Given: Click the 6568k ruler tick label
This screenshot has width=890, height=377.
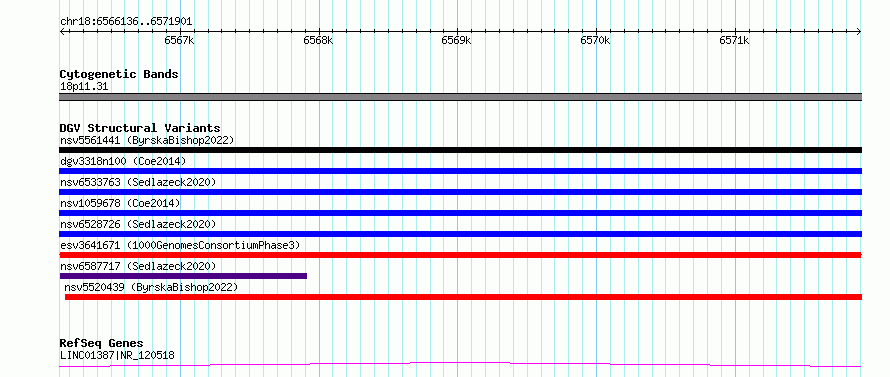Looking at the screenshot, I should pyautogui.click(x=318, y=40).
